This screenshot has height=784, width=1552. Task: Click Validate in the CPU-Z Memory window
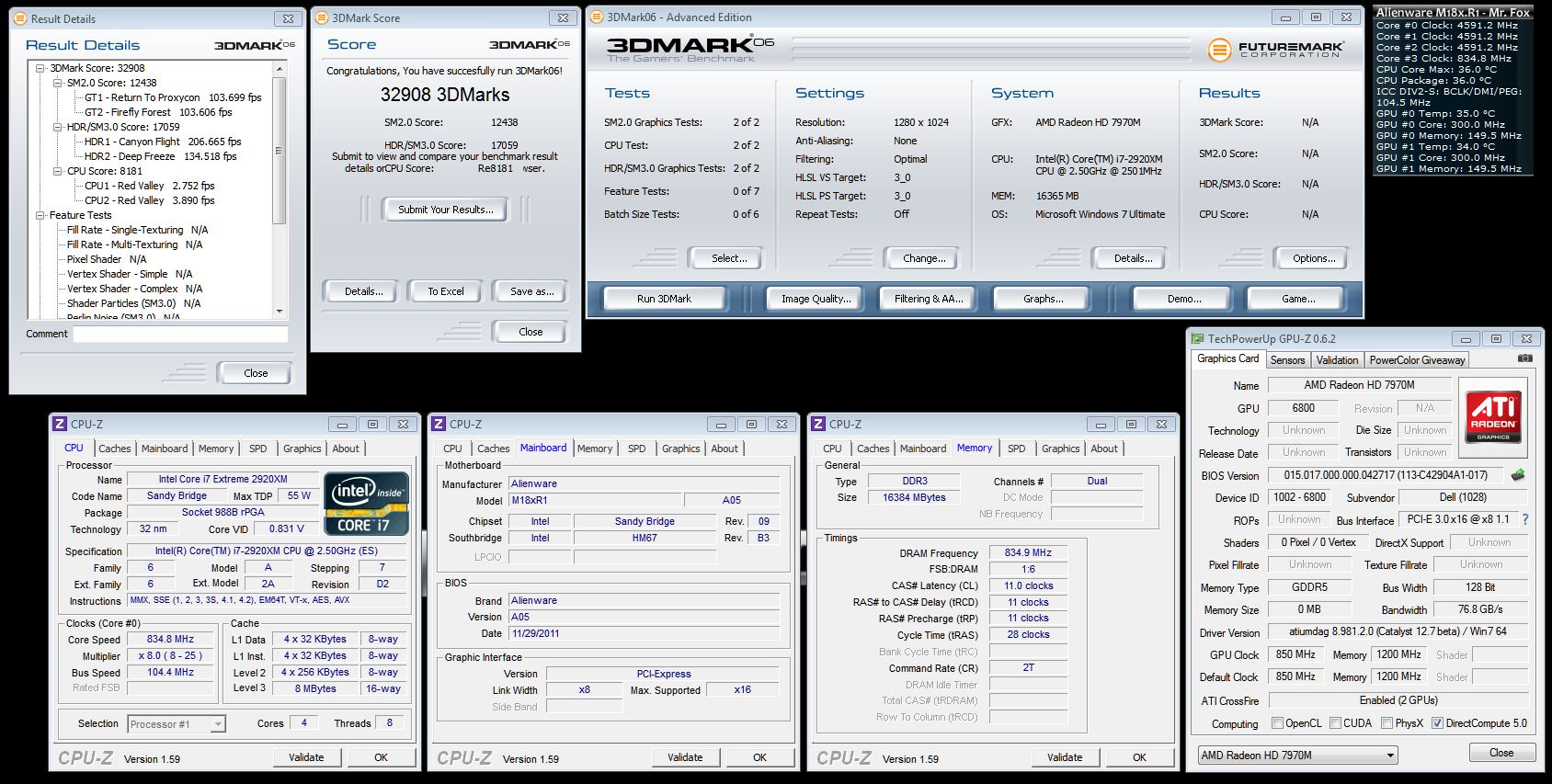(x=1064, y=757)
